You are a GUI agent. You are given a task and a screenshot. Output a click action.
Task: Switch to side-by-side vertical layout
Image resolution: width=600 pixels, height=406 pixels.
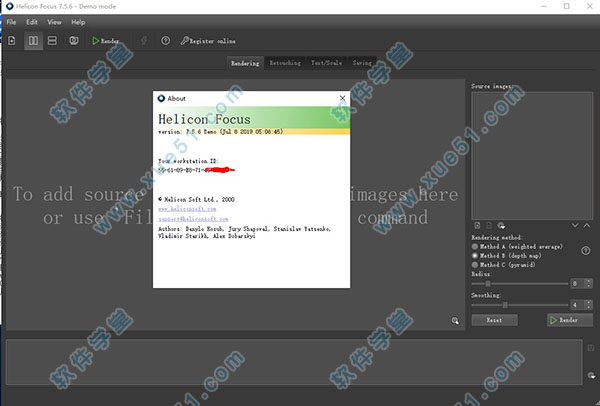[x=33, y=41]
